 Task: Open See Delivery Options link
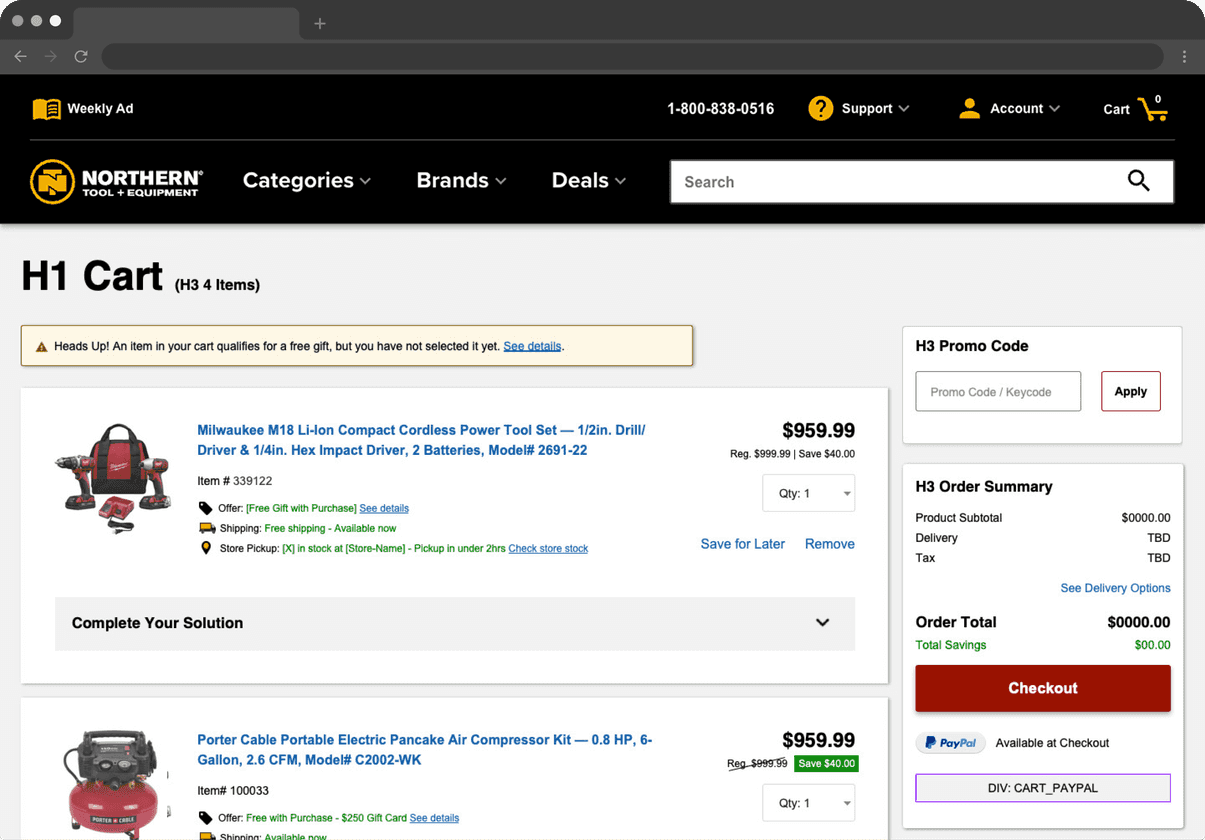1115,588
